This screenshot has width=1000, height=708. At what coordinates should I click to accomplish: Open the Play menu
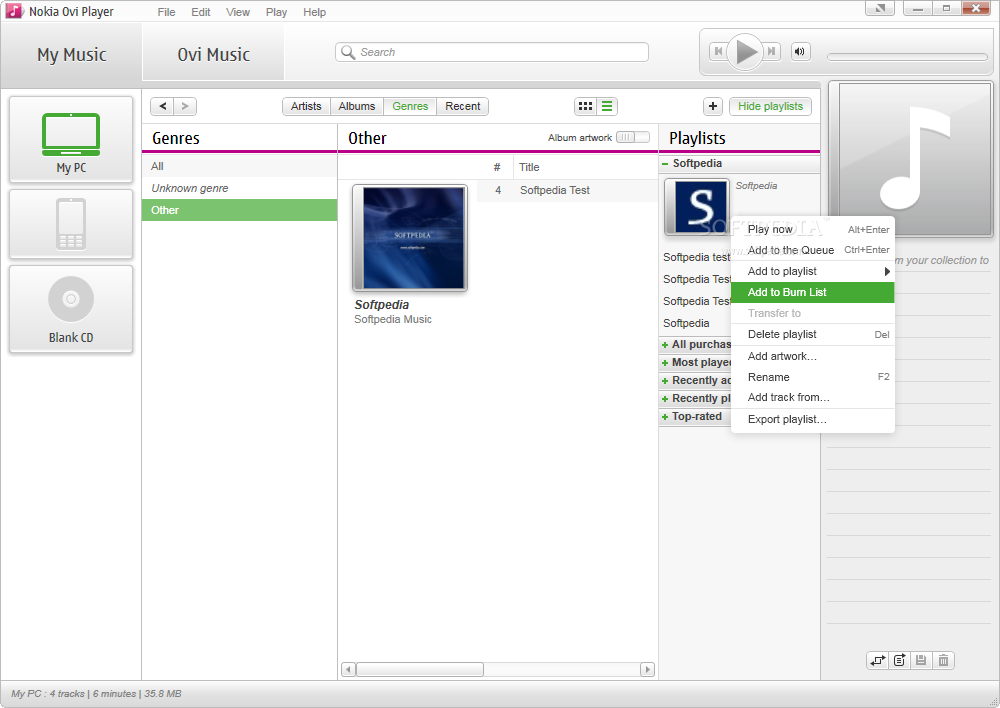coord(276,12)
